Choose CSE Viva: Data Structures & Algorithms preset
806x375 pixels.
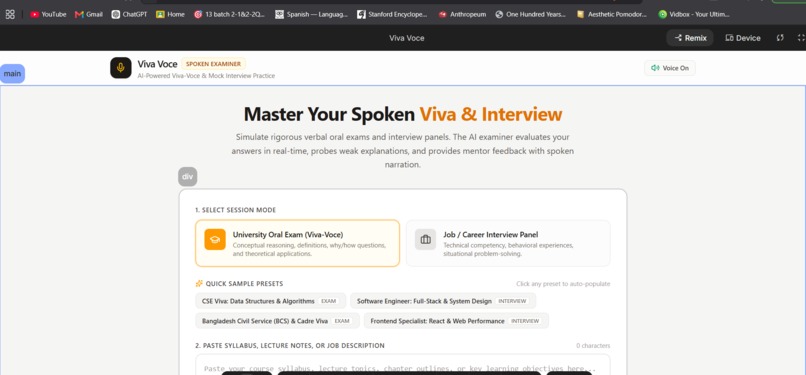[270, 301]
